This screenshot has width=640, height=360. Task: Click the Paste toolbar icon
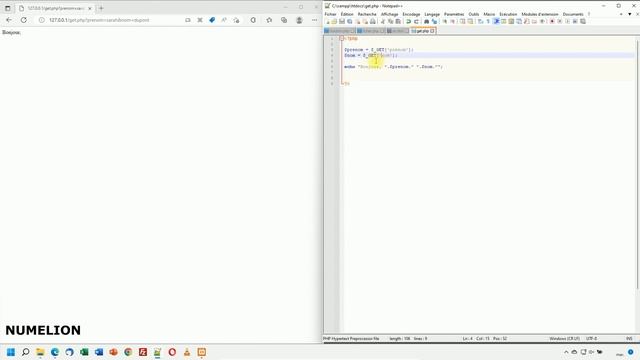398,21
